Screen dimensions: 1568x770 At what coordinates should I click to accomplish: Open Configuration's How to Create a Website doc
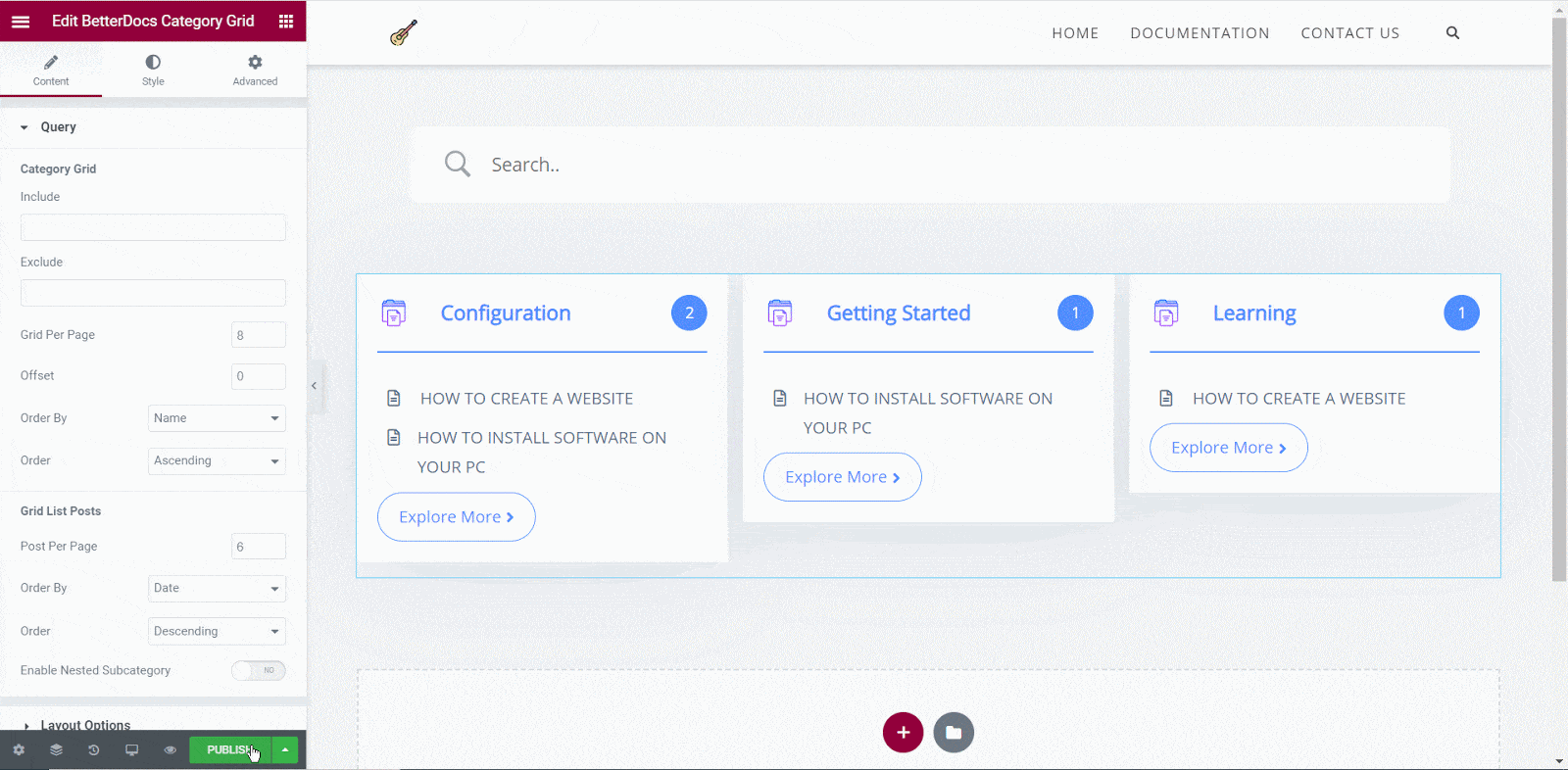point(526,399)
